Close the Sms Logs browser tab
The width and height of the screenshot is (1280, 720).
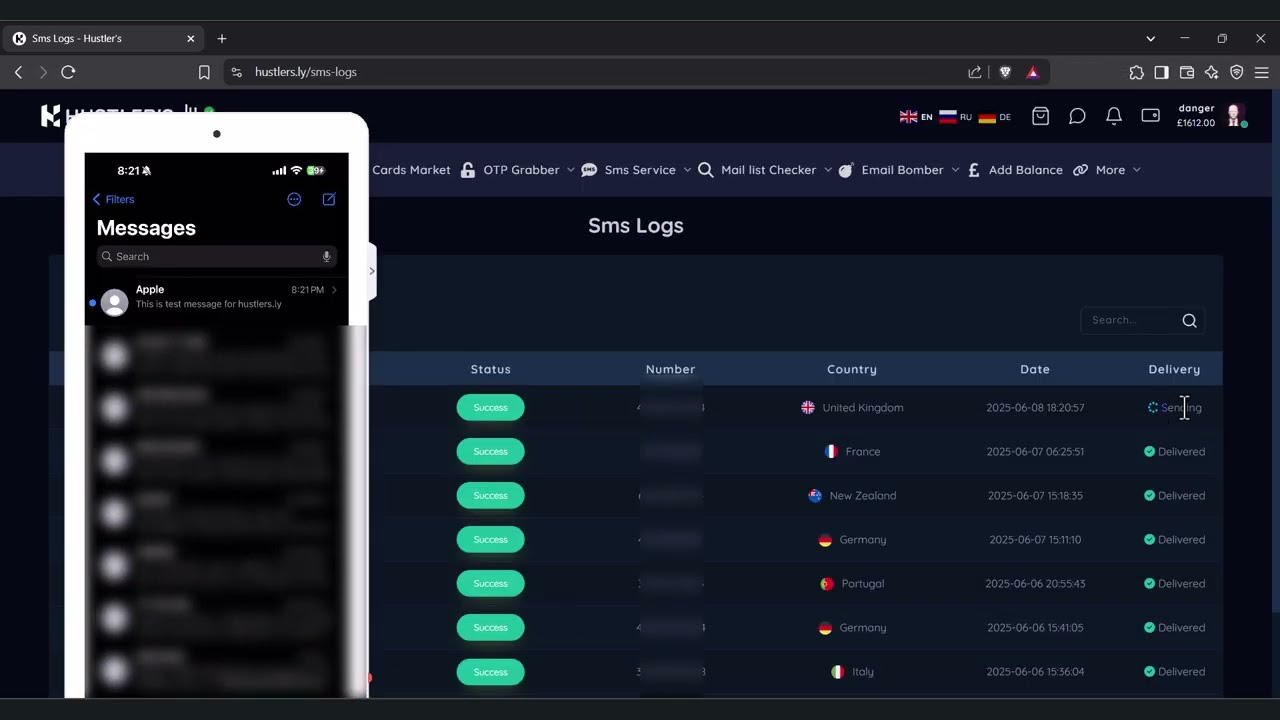point(190,38)
